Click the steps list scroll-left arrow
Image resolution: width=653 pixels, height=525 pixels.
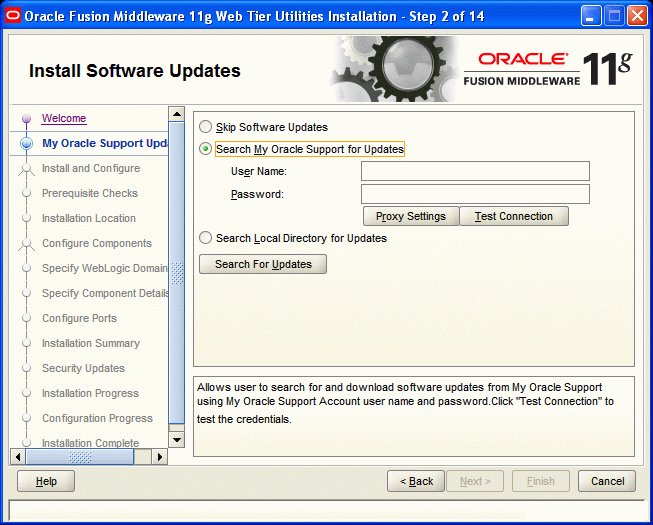point(17,457)
